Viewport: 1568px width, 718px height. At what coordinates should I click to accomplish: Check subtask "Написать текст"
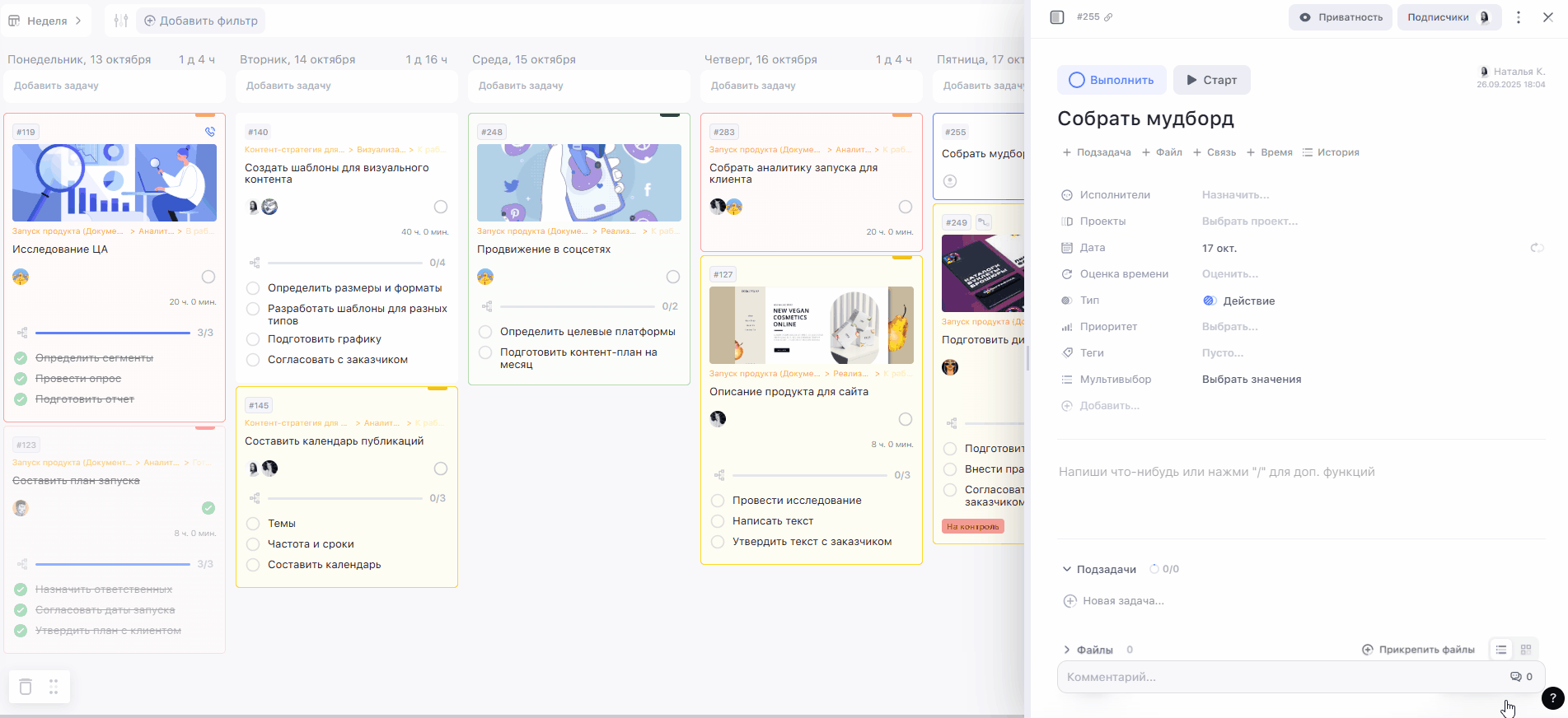pyautogui.click(x=718, y=521)
